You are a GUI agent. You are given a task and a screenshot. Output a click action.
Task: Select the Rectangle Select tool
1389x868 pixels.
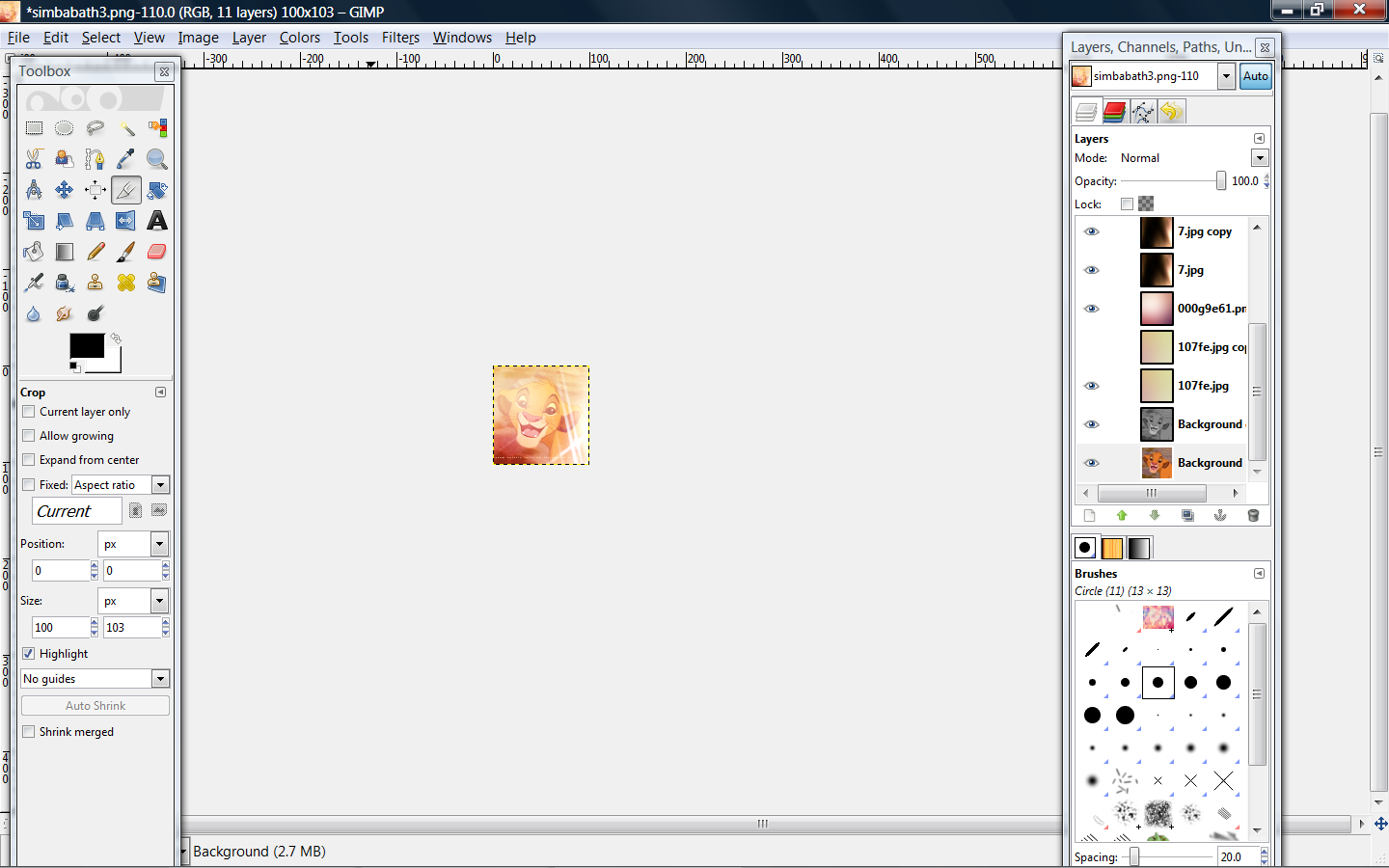34,128
